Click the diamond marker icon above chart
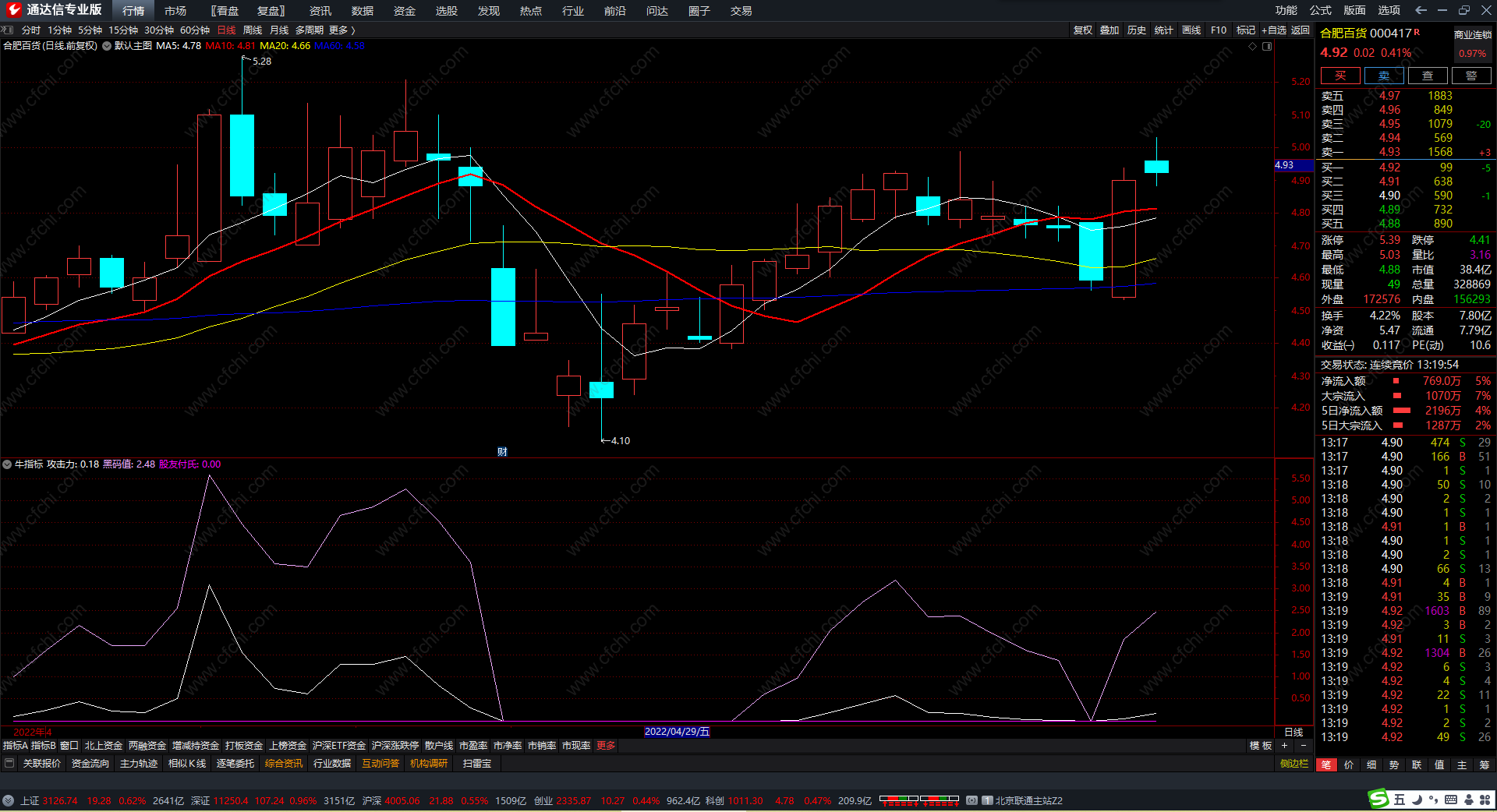Screen dimensions: 1497x812 [1253, 46]
